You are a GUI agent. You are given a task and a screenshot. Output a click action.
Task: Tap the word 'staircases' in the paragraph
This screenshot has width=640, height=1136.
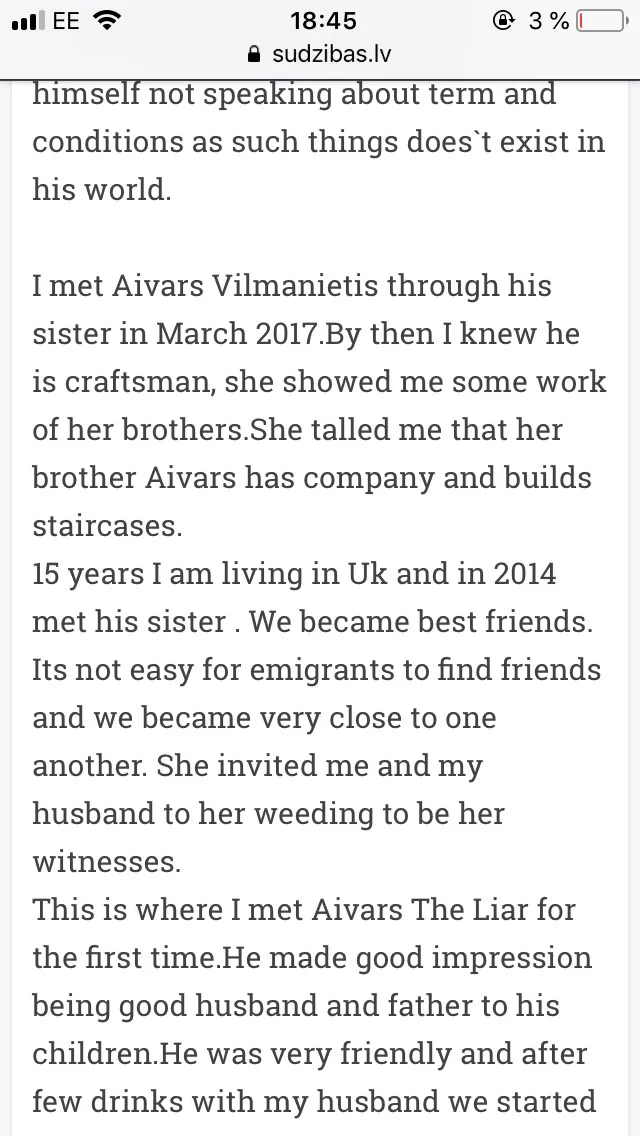click(x=104, y=525)
